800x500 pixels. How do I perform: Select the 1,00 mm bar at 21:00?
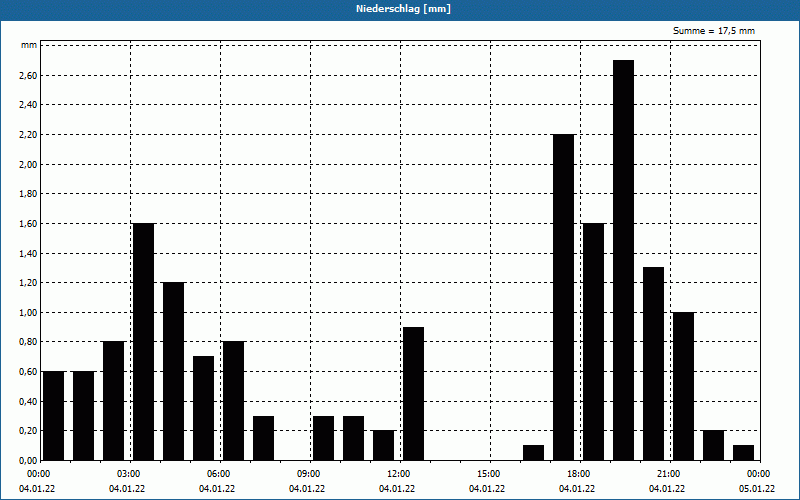pyautogui.click(x=684, y=386)
